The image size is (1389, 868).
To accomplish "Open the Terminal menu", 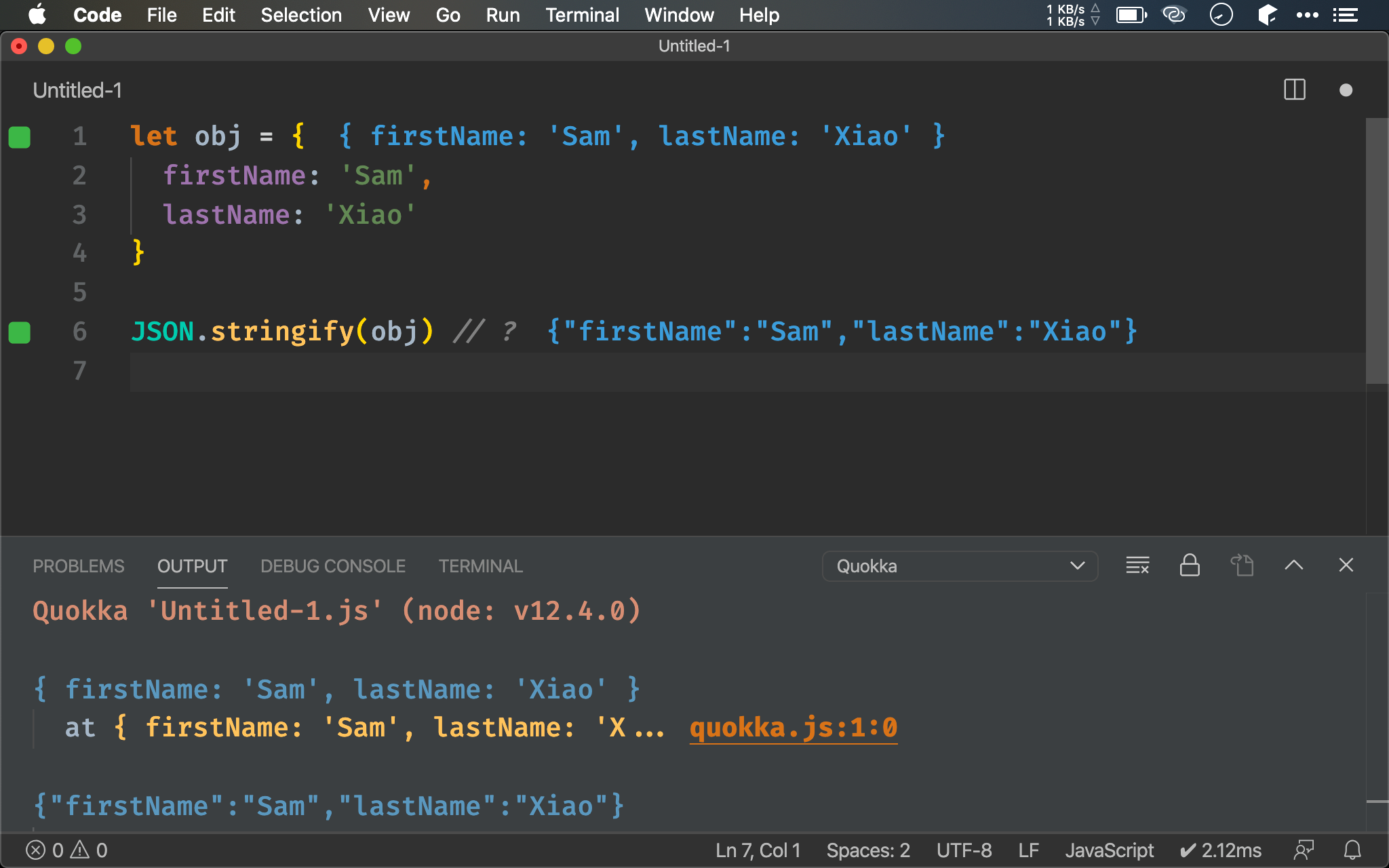I will 582,15.
